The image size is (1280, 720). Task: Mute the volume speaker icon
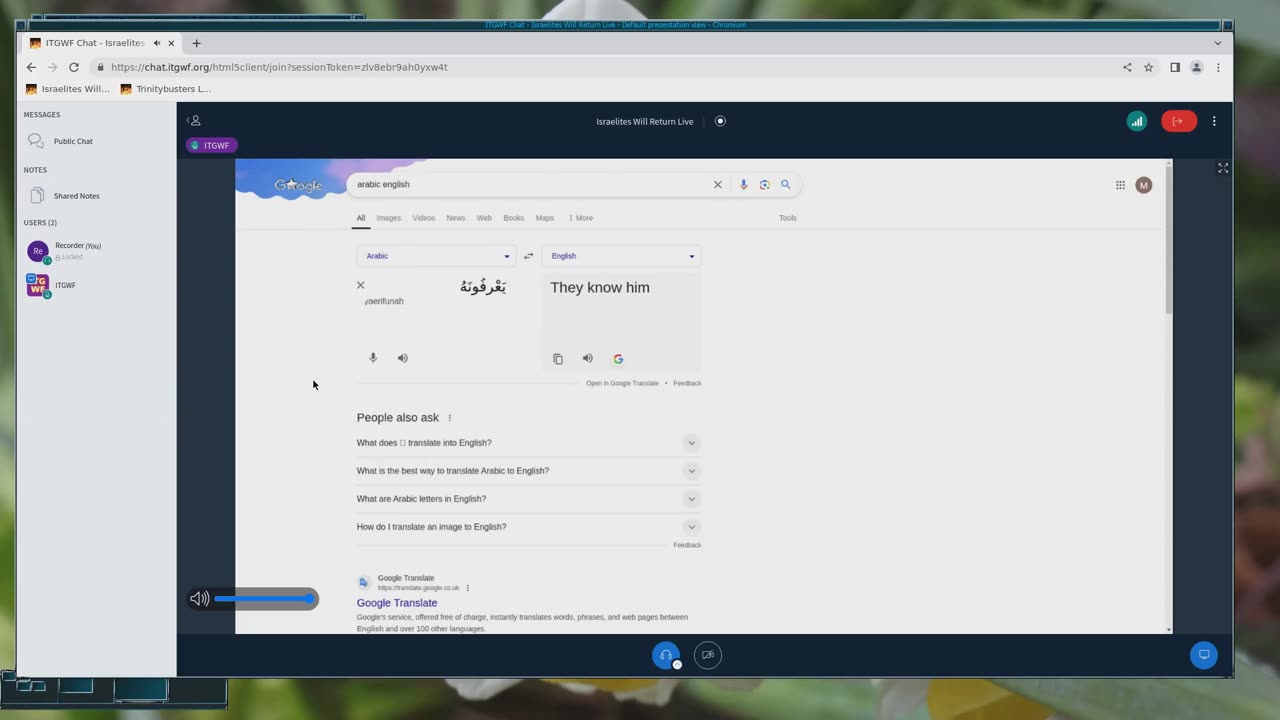tap(200, 599)
